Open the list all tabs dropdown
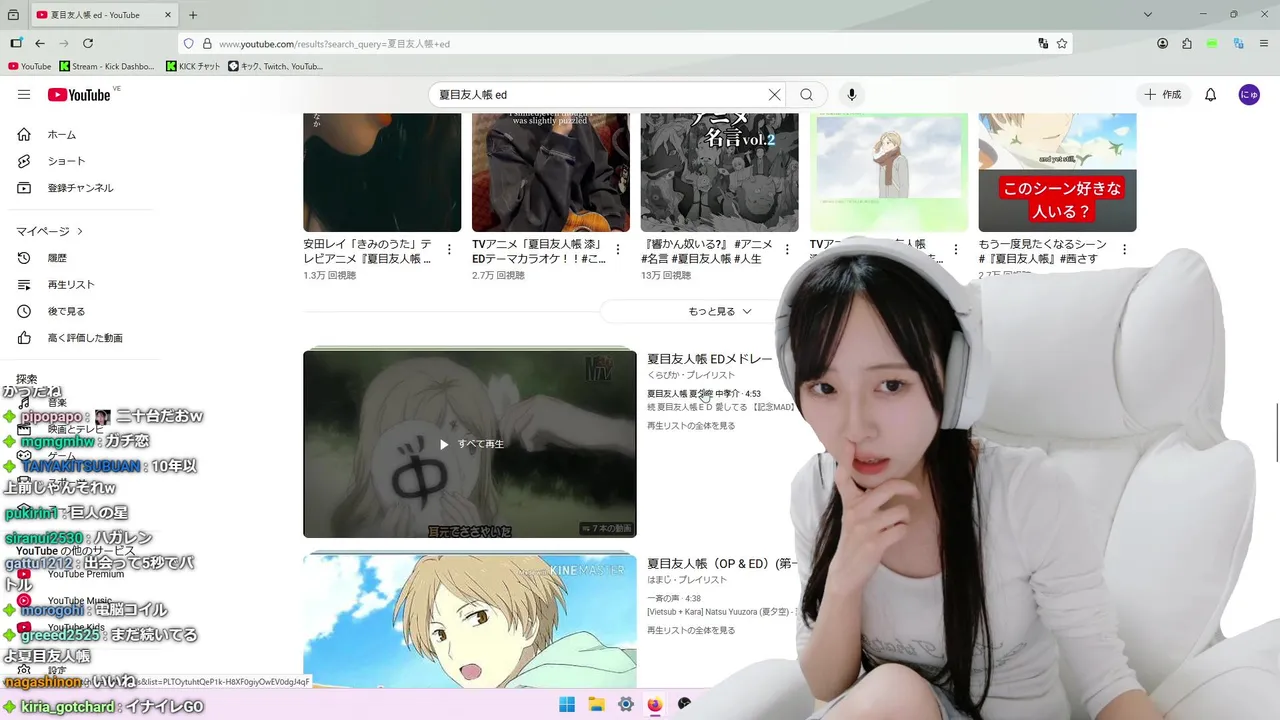 1148,14
